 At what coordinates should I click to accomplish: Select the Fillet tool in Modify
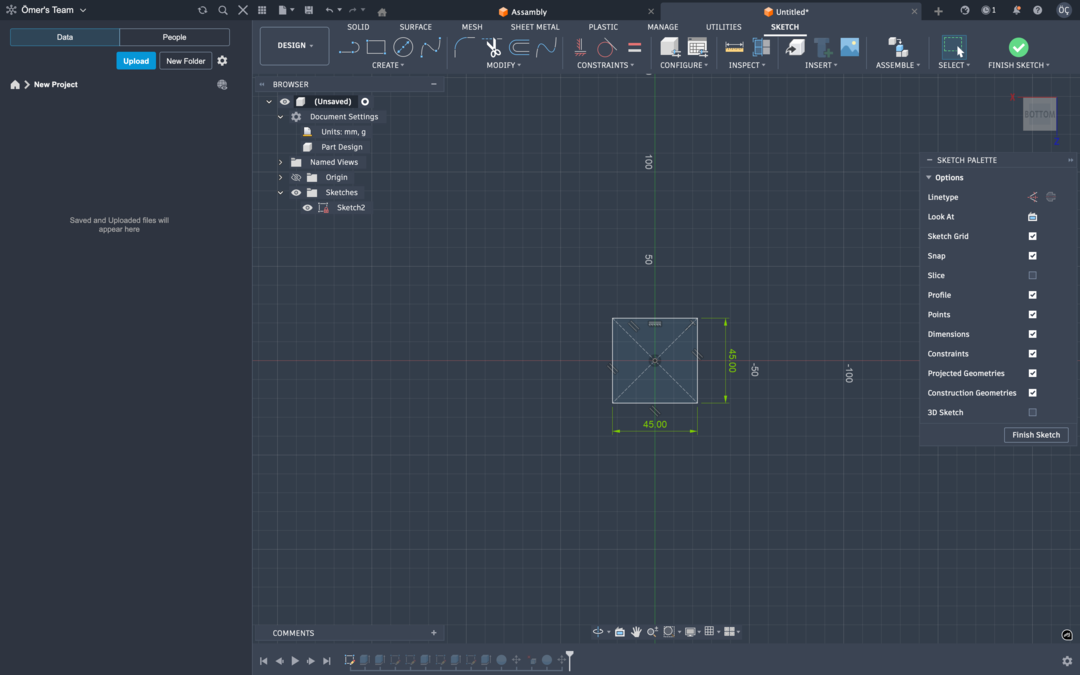pyautogui.click(x=464, y=47)
